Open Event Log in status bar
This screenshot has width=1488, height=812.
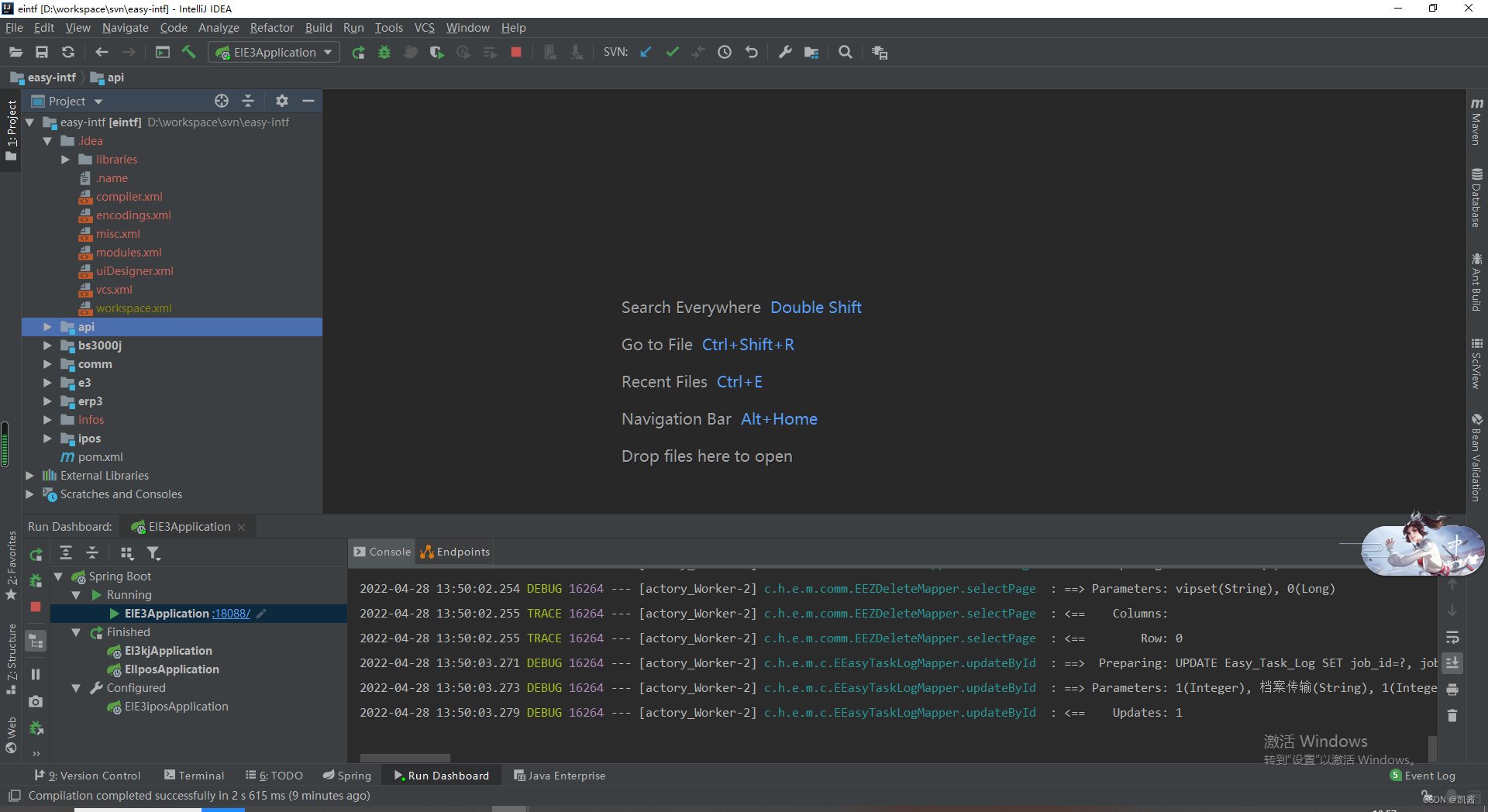click(x=1429, y=775)
